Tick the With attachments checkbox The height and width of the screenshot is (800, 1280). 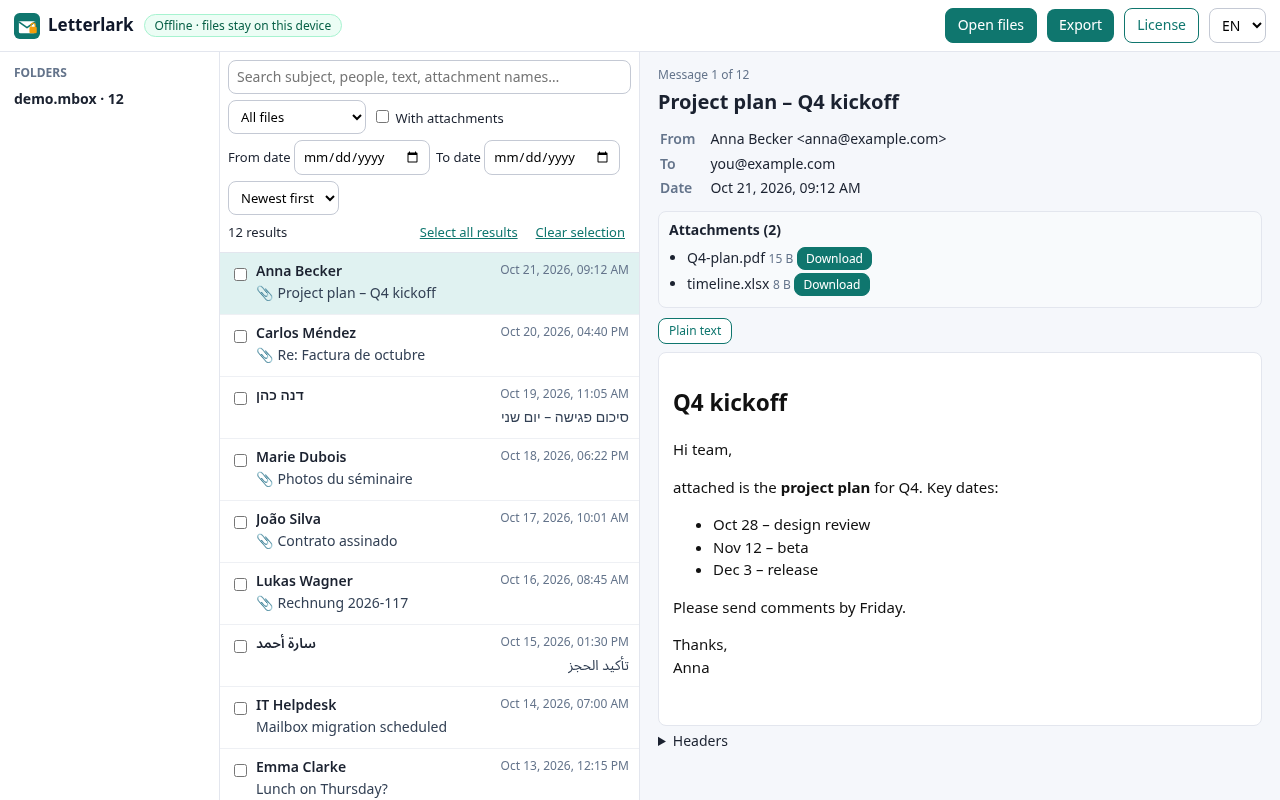click(382, 117)
